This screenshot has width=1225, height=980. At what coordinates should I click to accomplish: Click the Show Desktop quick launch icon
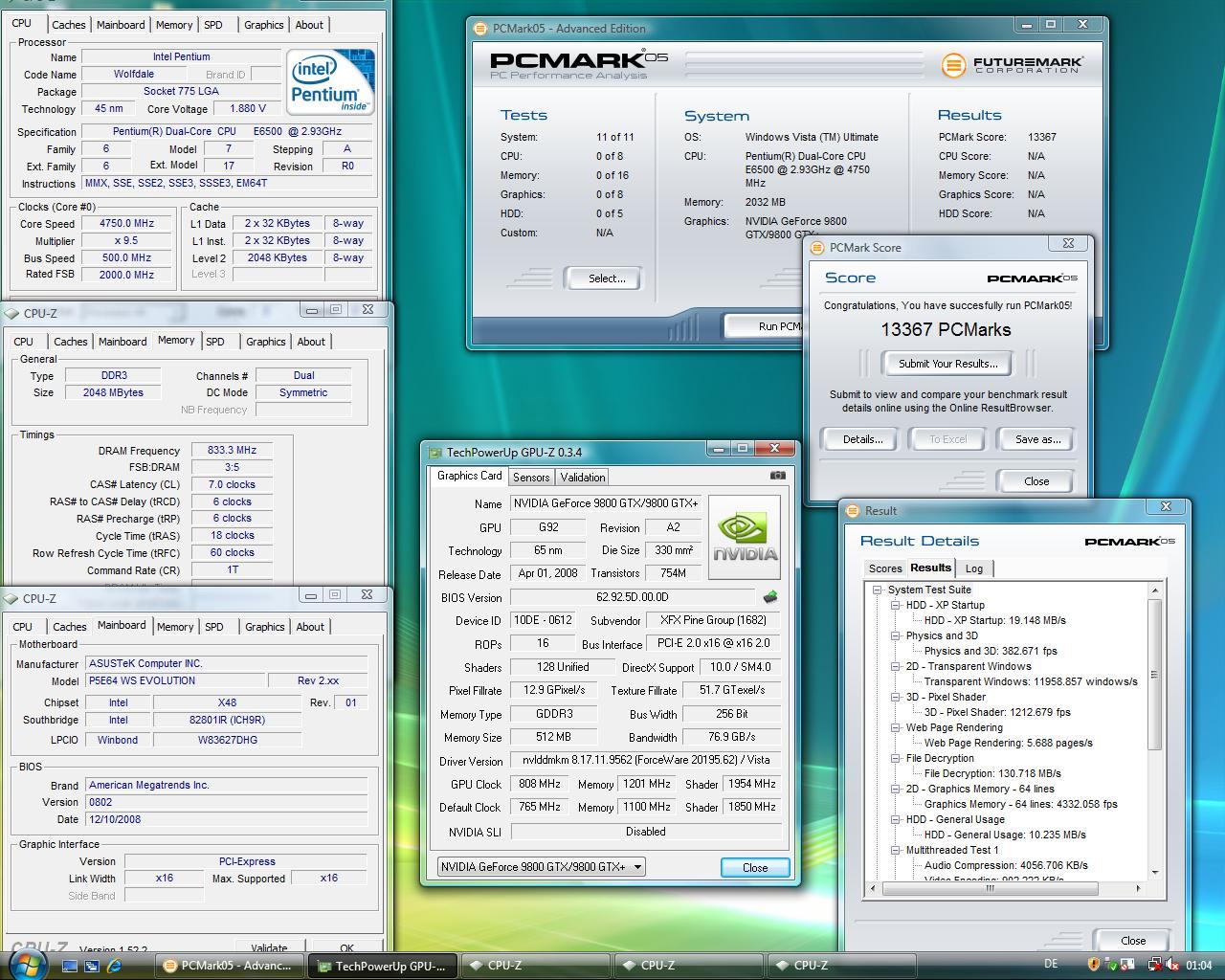tap(70, 966)
